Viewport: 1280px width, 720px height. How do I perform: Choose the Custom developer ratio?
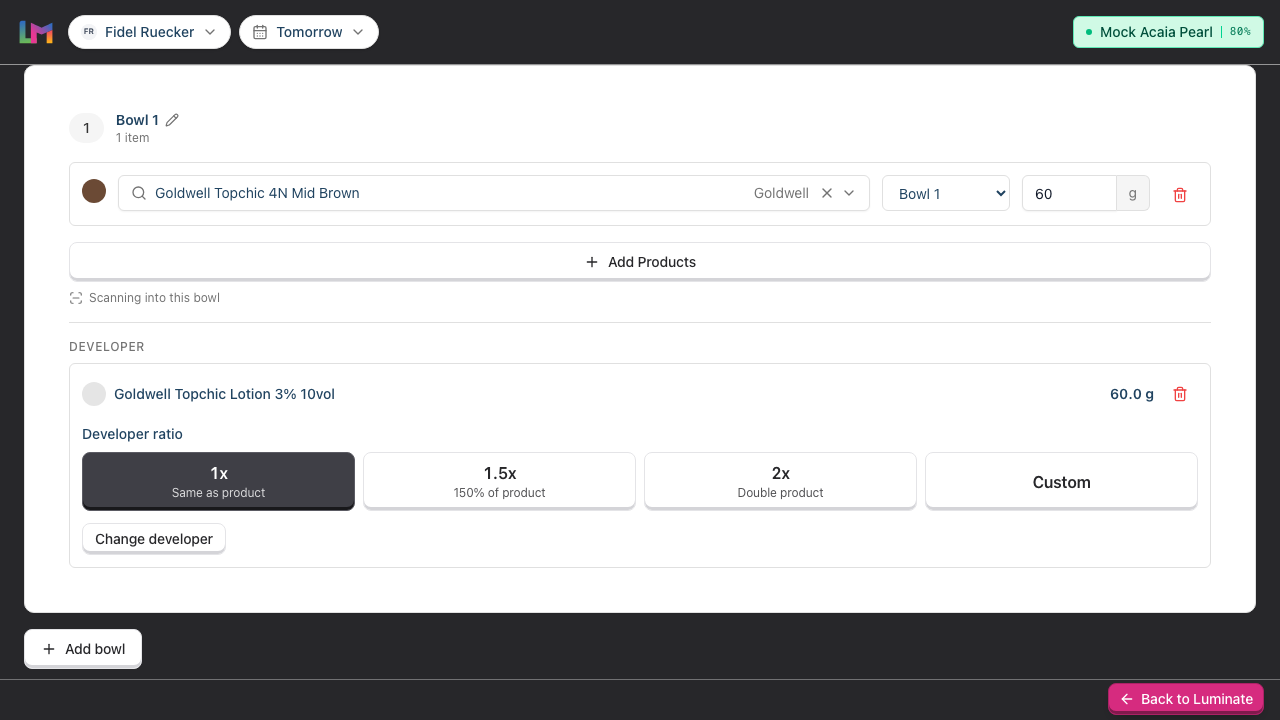point(1061,481)
